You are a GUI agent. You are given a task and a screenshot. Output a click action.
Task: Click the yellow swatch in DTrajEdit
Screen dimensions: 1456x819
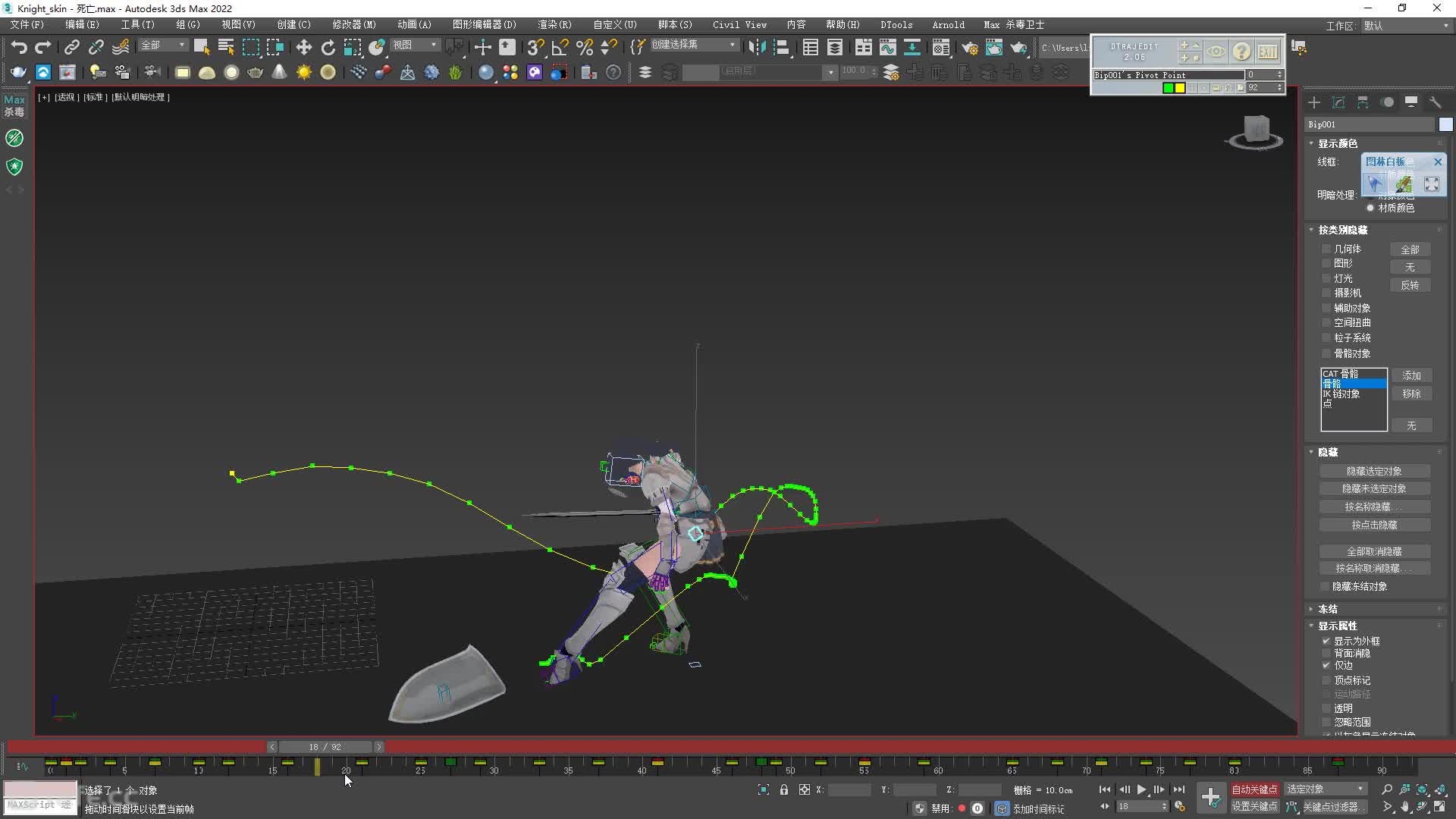click(x=1180, y=88)
